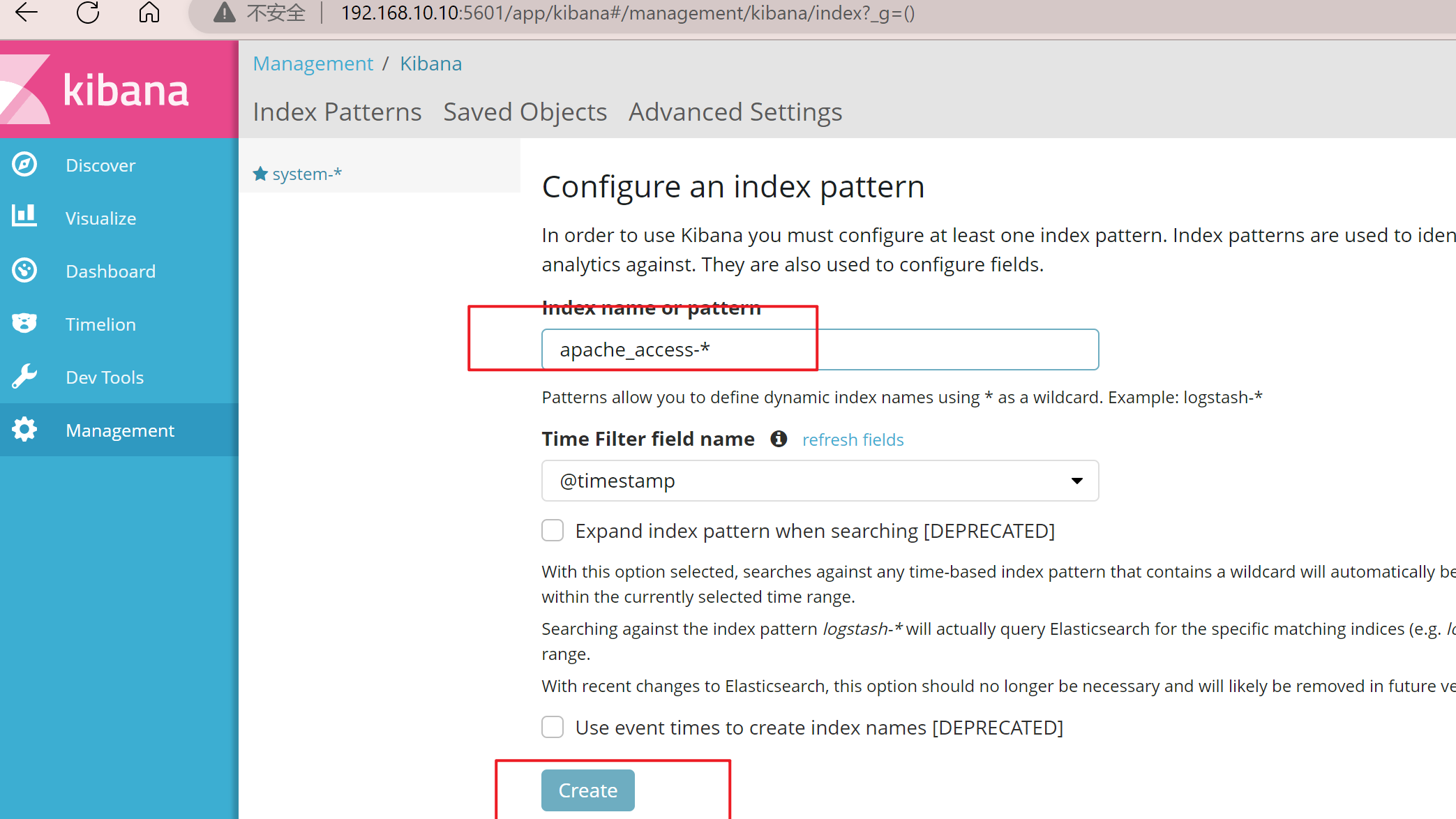This screenshot has width=1456, height=819.
Task: Click the Time Filter info icon
Action: [779, 439]
